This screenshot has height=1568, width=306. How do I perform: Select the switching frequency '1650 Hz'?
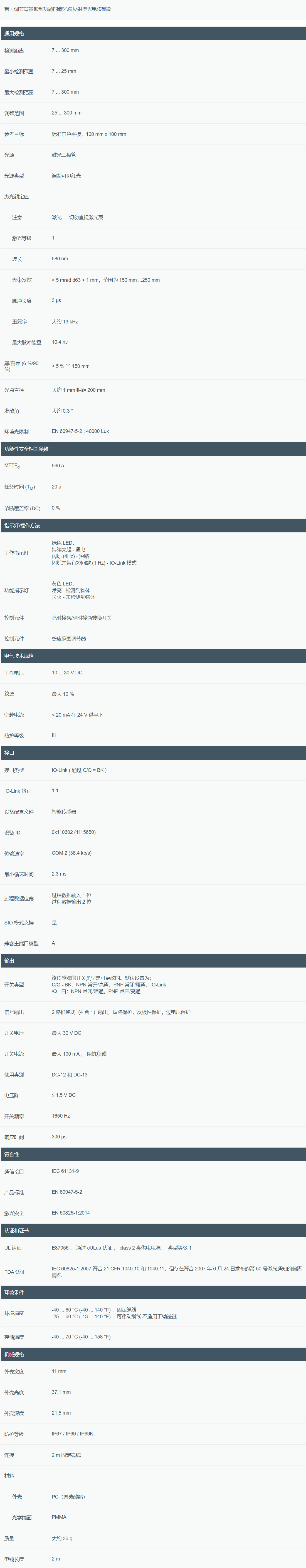(x=61, y=1116)
